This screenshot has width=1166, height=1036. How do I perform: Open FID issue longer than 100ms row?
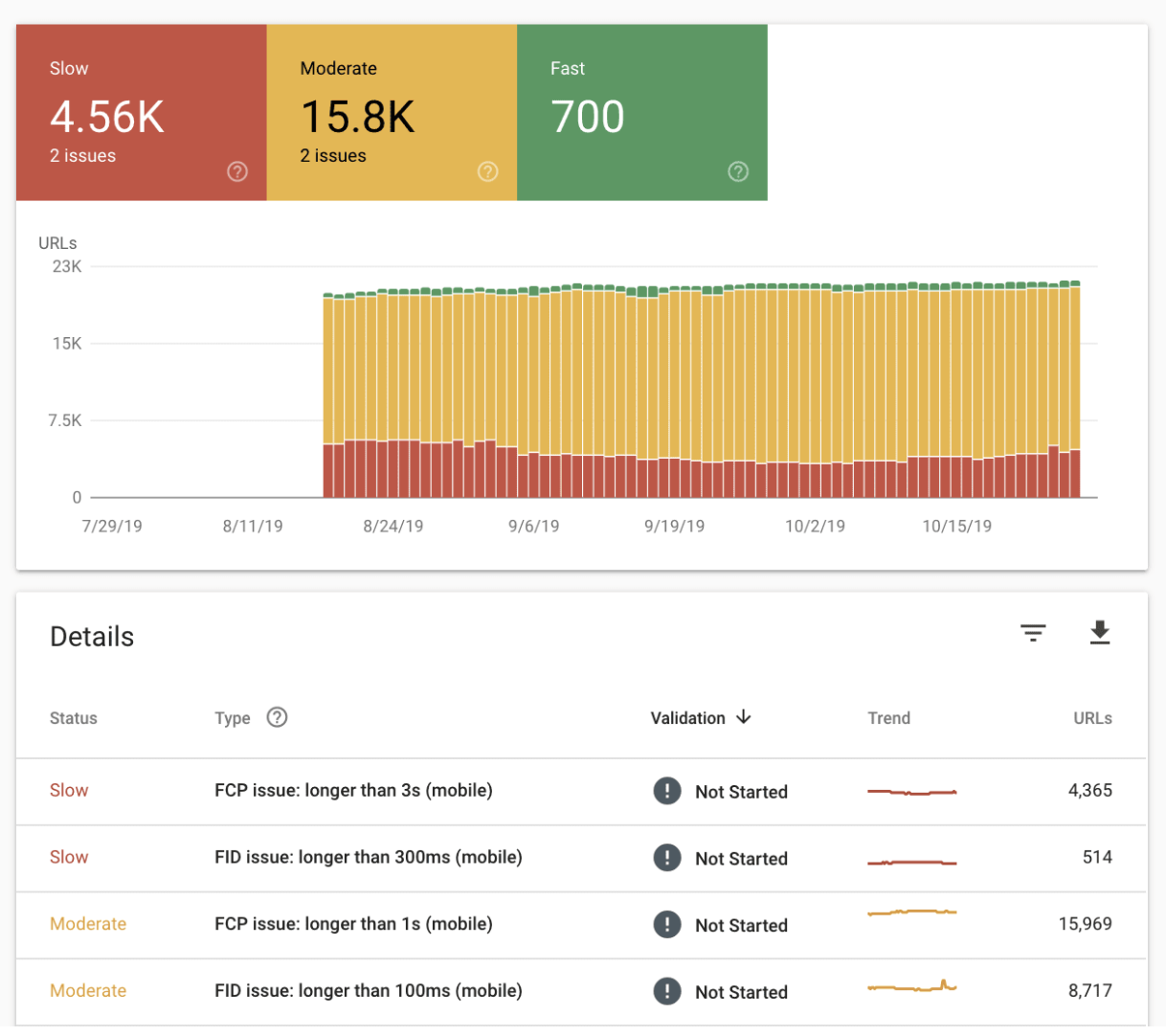click(581, 993)
